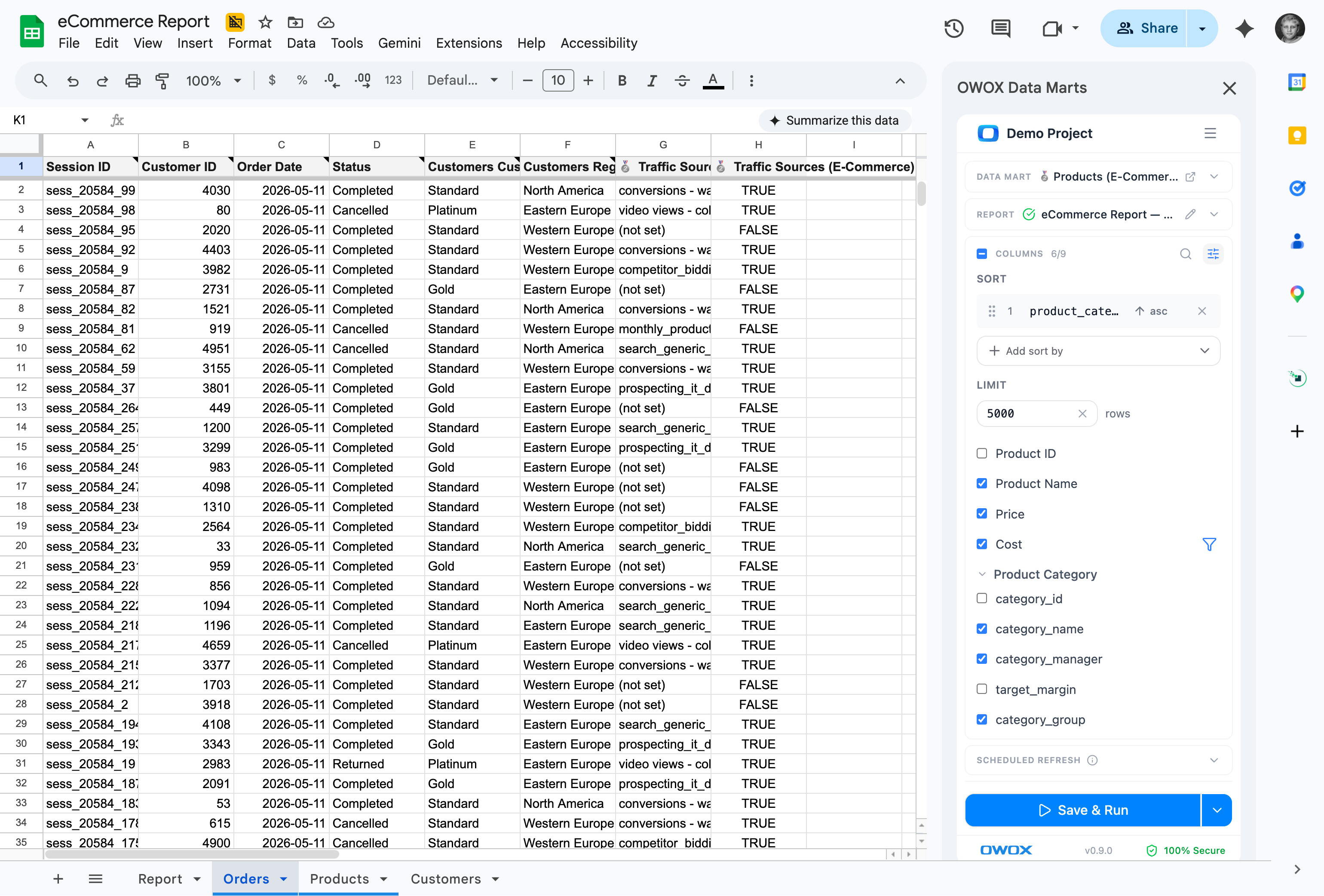Click the LIMIT rows input field

click(1036, 414)
